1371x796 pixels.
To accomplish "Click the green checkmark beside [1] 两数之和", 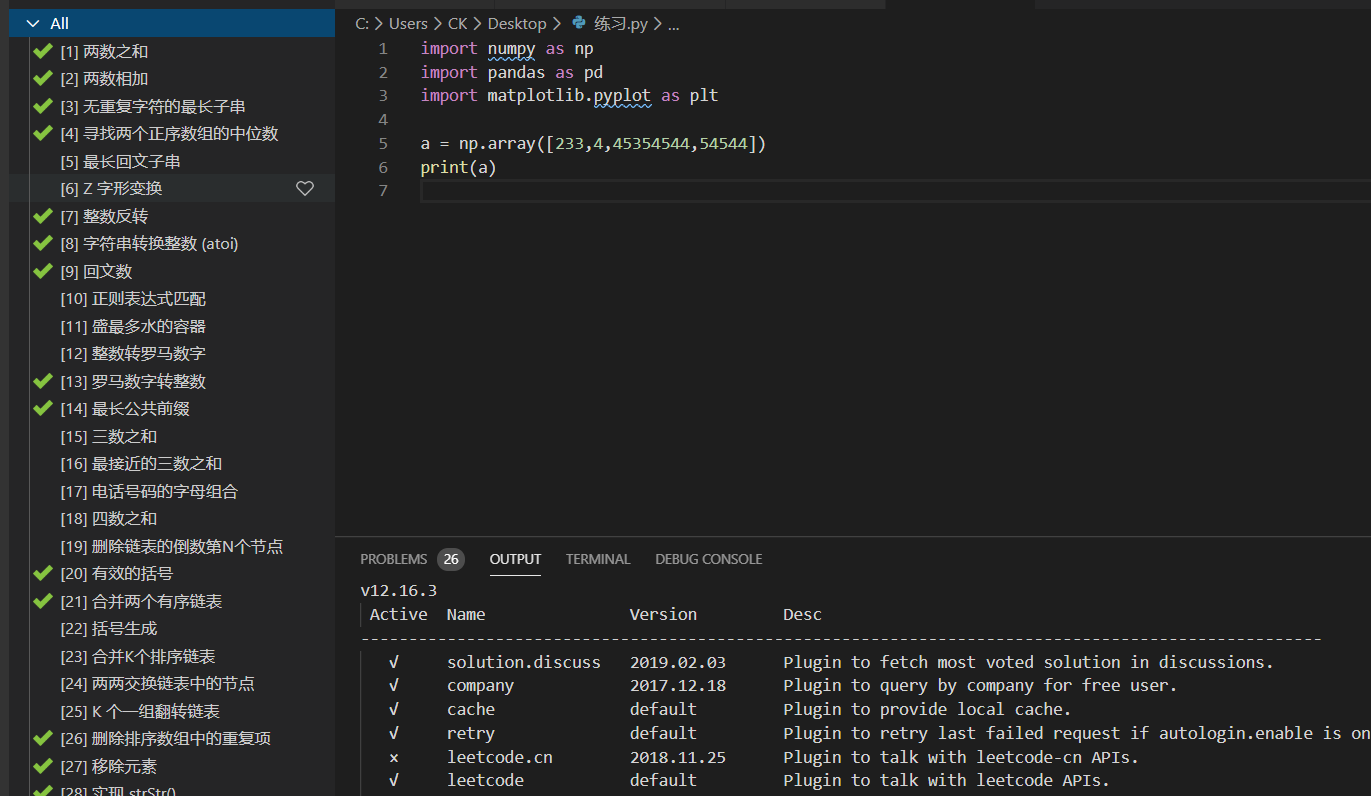I will click(43, 50).
